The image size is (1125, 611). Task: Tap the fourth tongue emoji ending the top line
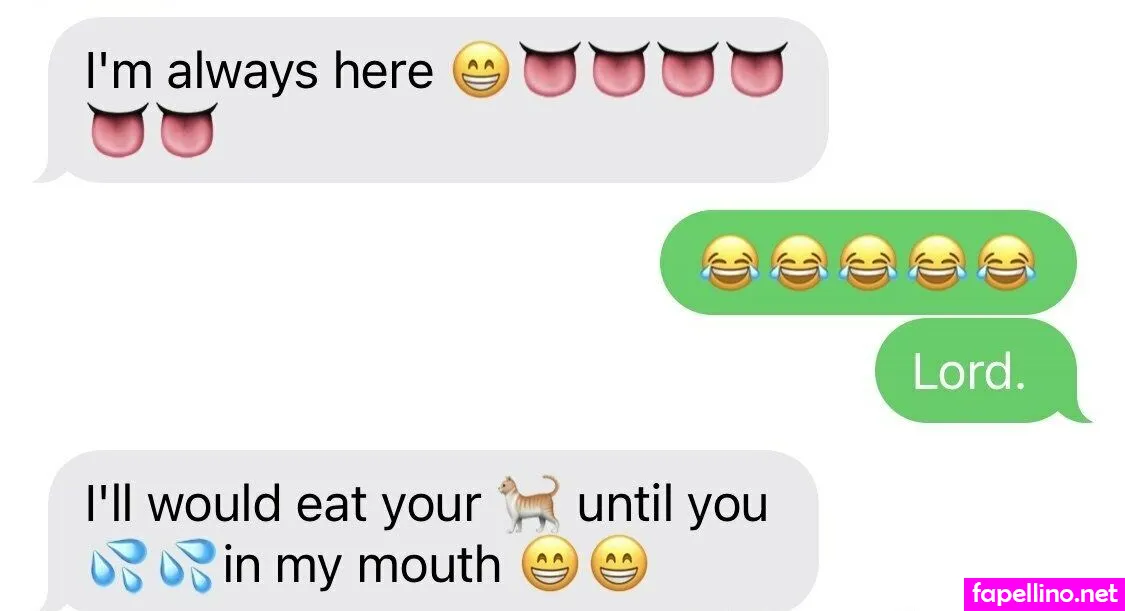pyautogui.click(x=756, y=69)
